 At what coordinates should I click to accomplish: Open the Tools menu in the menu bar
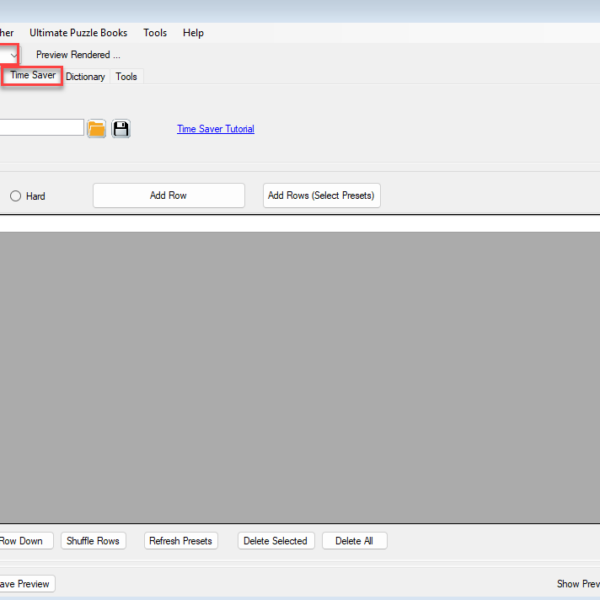[x=155, y=33]
